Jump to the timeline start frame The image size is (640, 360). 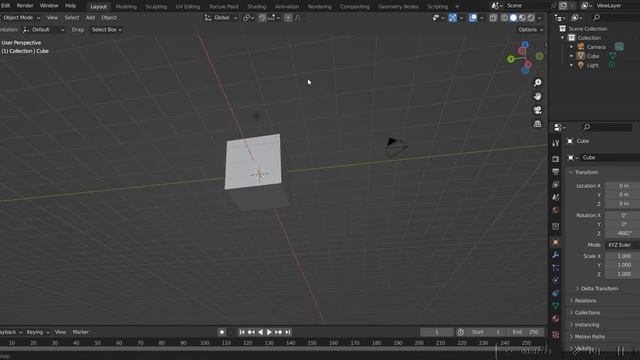coord(242,332)
